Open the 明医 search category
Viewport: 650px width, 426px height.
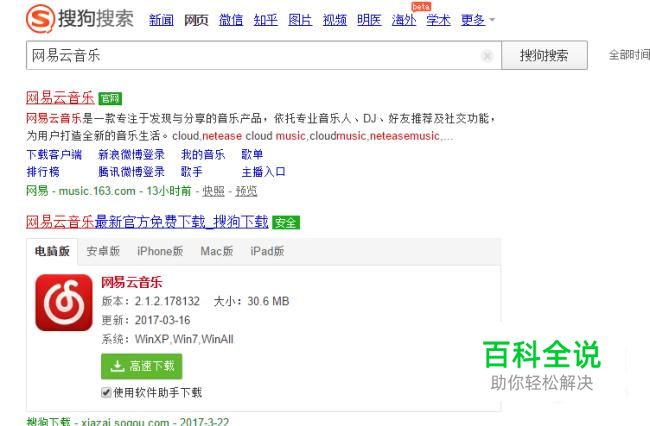pyautogui.click(x=369, y=20)
